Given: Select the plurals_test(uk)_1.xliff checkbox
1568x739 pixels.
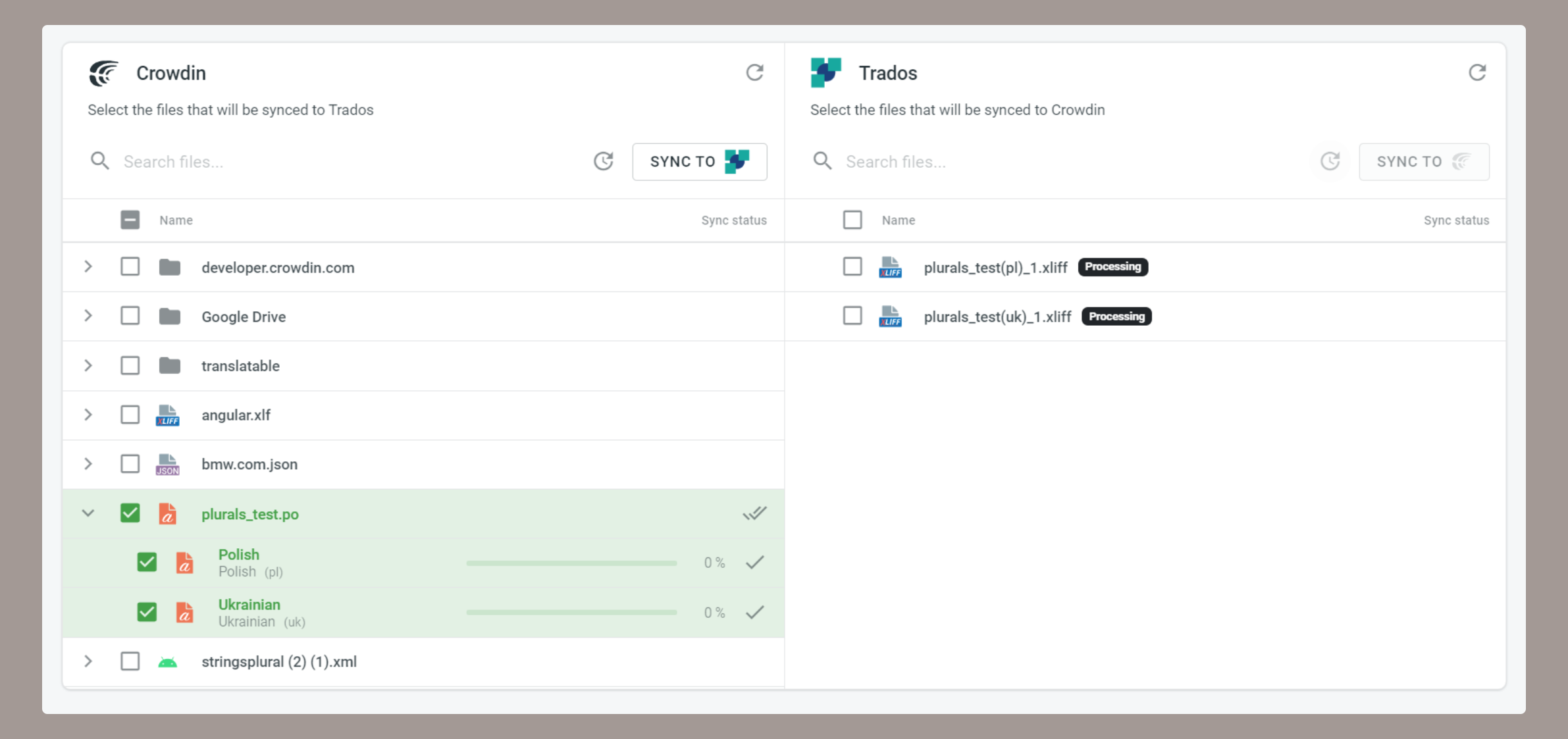Looking at the screenshot, I should point(852,316).
